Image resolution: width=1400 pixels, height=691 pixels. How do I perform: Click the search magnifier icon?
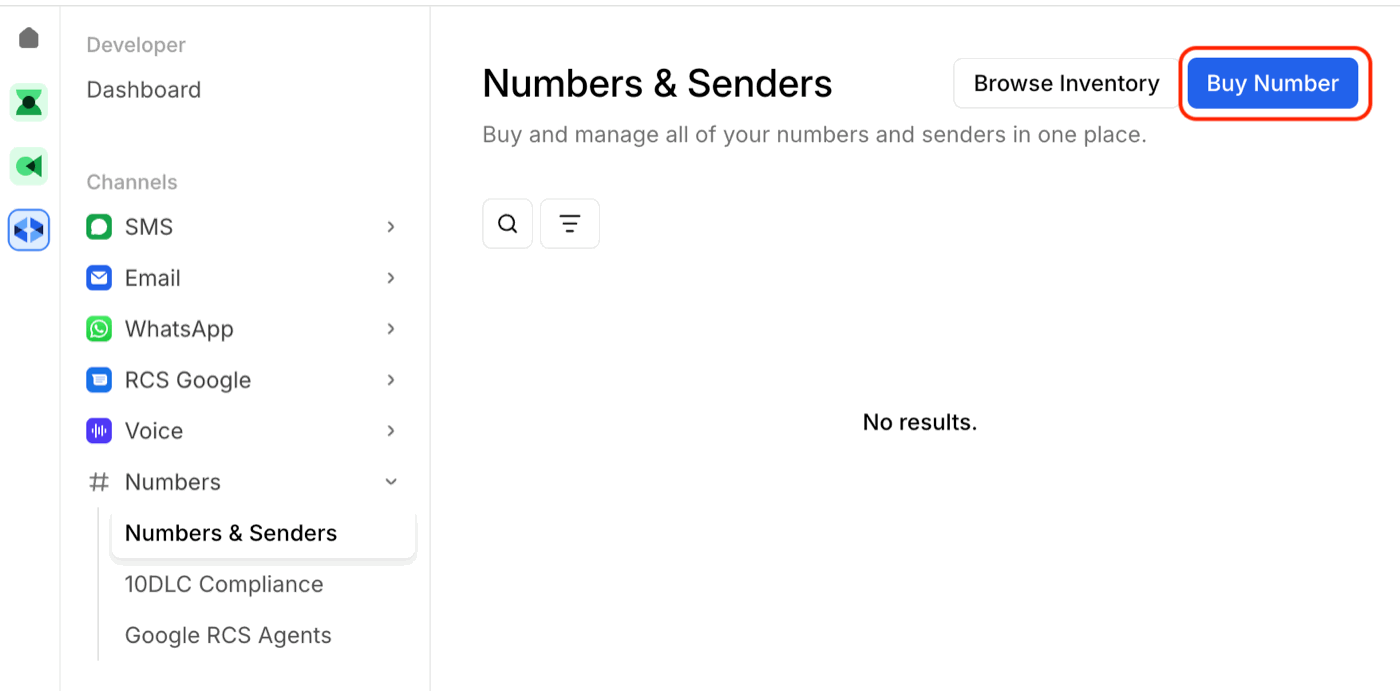coord(507,224)
